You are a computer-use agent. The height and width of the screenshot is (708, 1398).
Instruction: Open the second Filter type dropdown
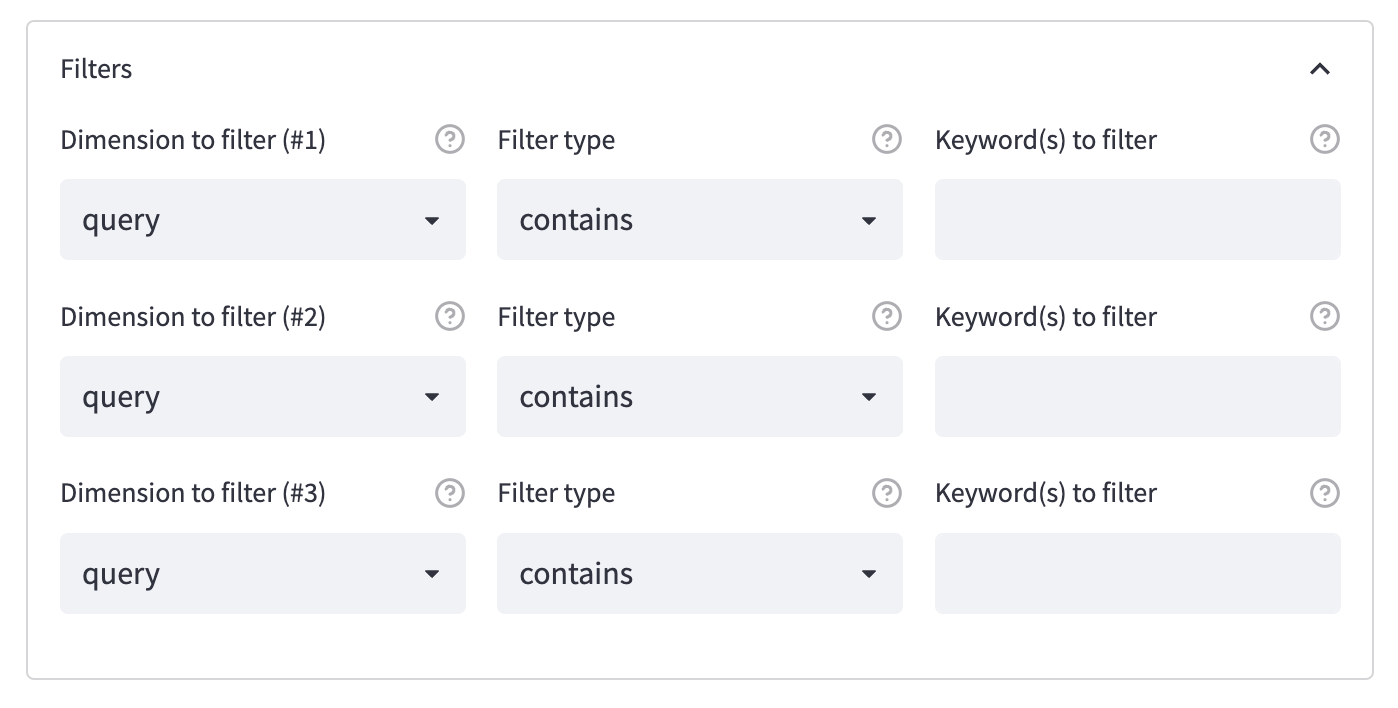699,397
